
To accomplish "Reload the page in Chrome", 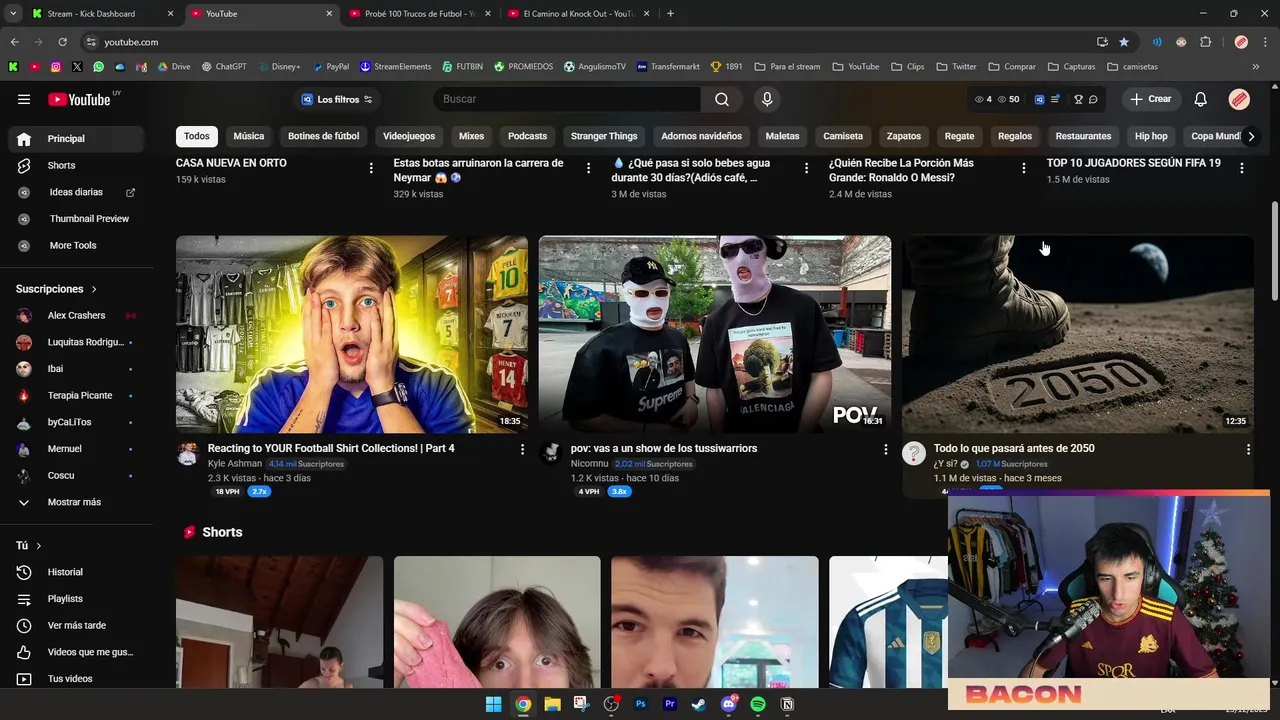I will click(62, 42).
